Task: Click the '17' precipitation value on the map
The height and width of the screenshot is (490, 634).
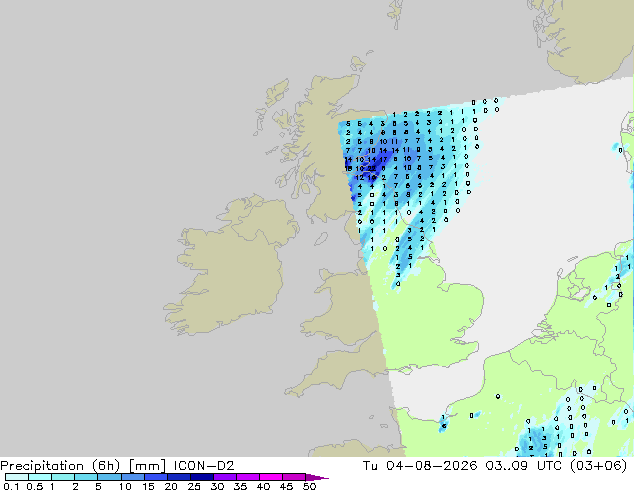Action: coord(383,159)
